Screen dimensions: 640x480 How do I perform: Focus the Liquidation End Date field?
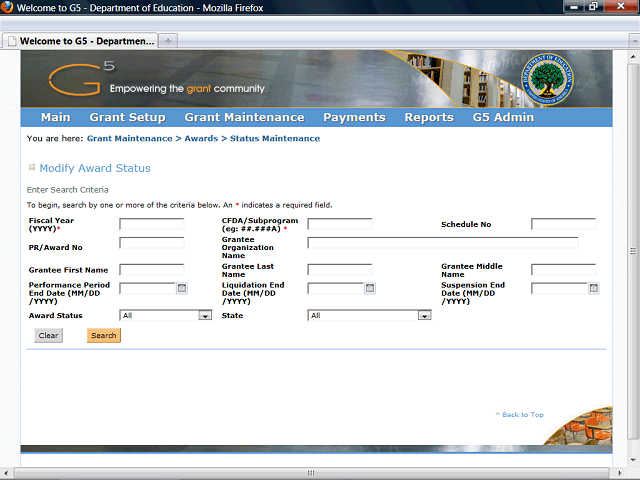[x=336, y=289]
